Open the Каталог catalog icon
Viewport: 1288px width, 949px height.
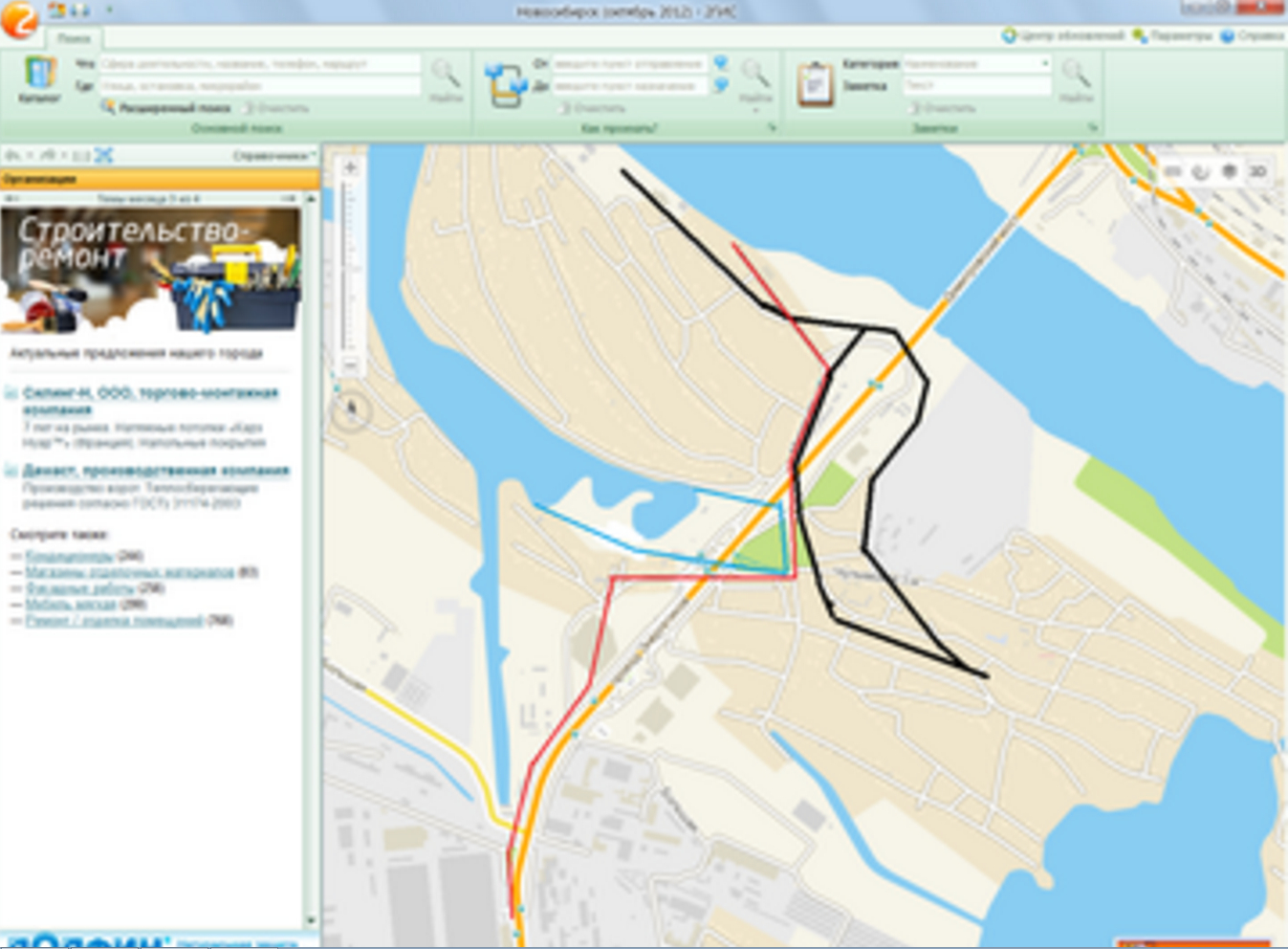point(39,78)
